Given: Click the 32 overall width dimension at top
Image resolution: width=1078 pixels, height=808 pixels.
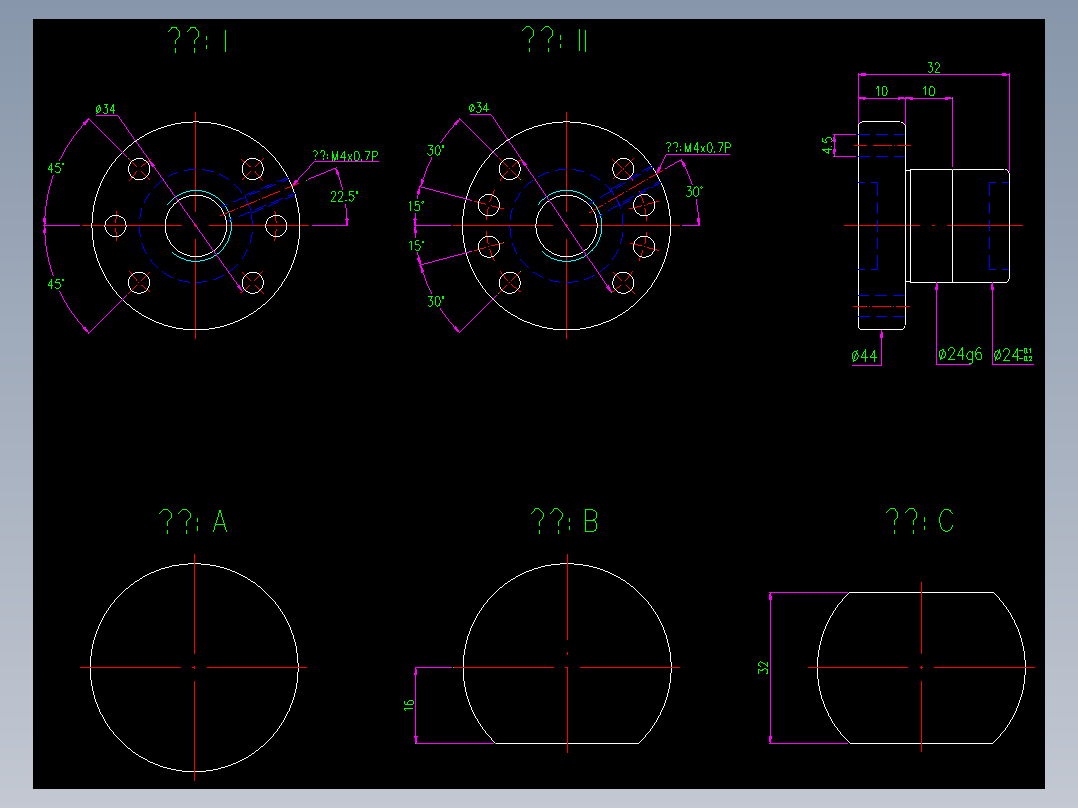Looking at the screenshot, I should click(932, 67).
